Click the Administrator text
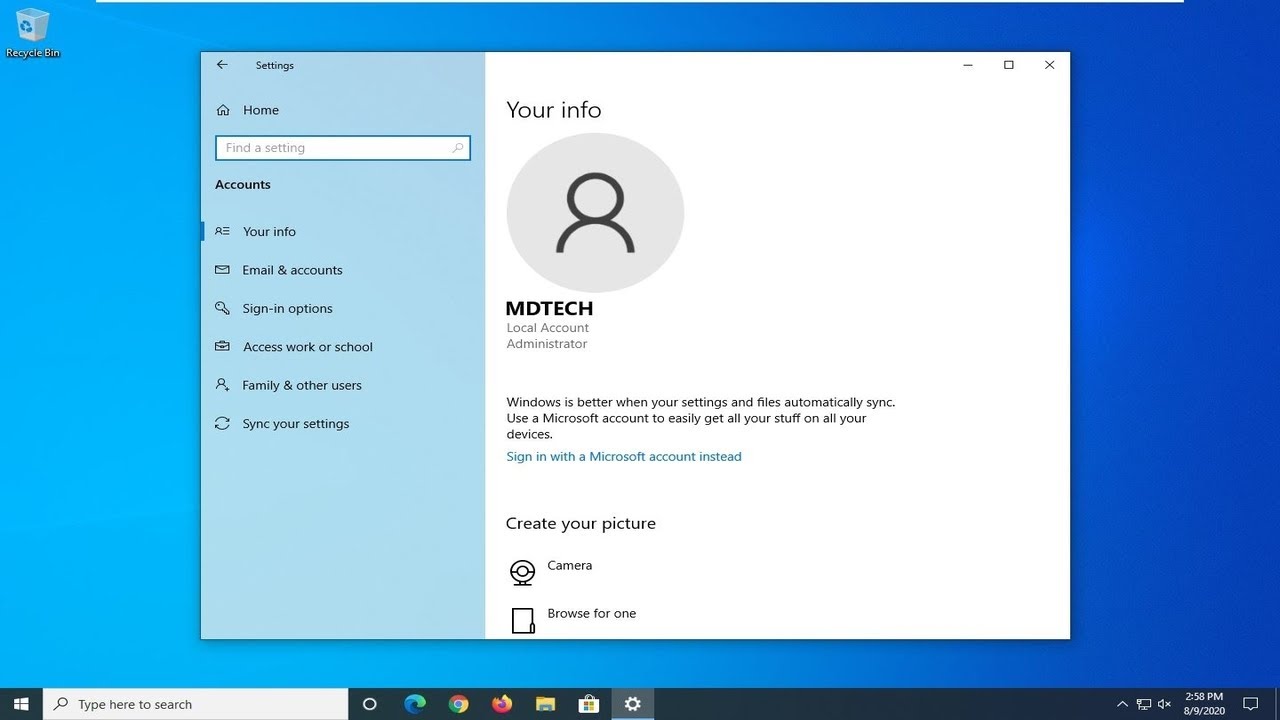Image resolution: width=1280 pixels, height=720 pixels. click(x=547, y=343)
